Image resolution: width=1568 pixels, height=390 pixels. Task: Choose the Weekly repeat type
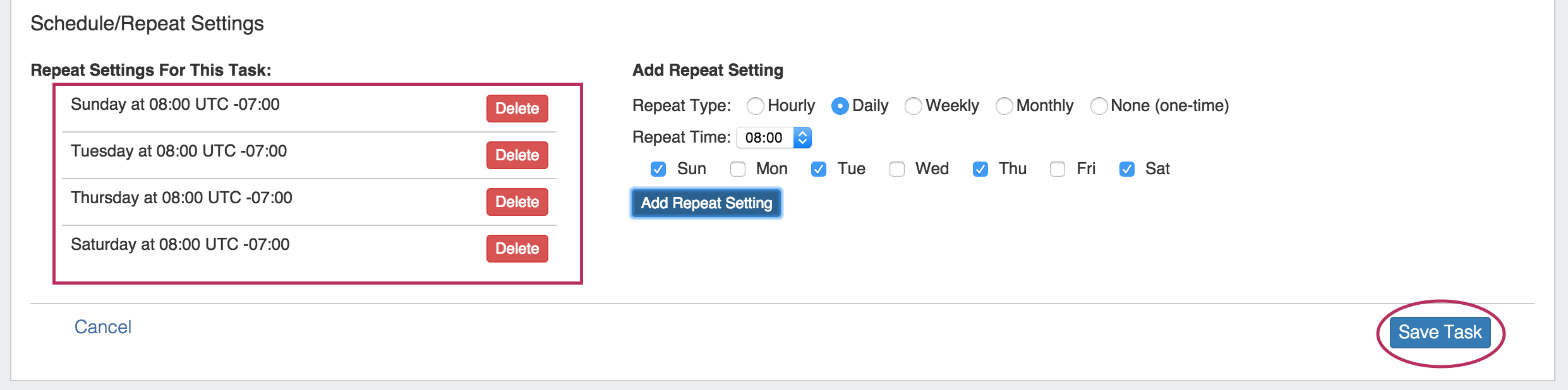(913, 106)
